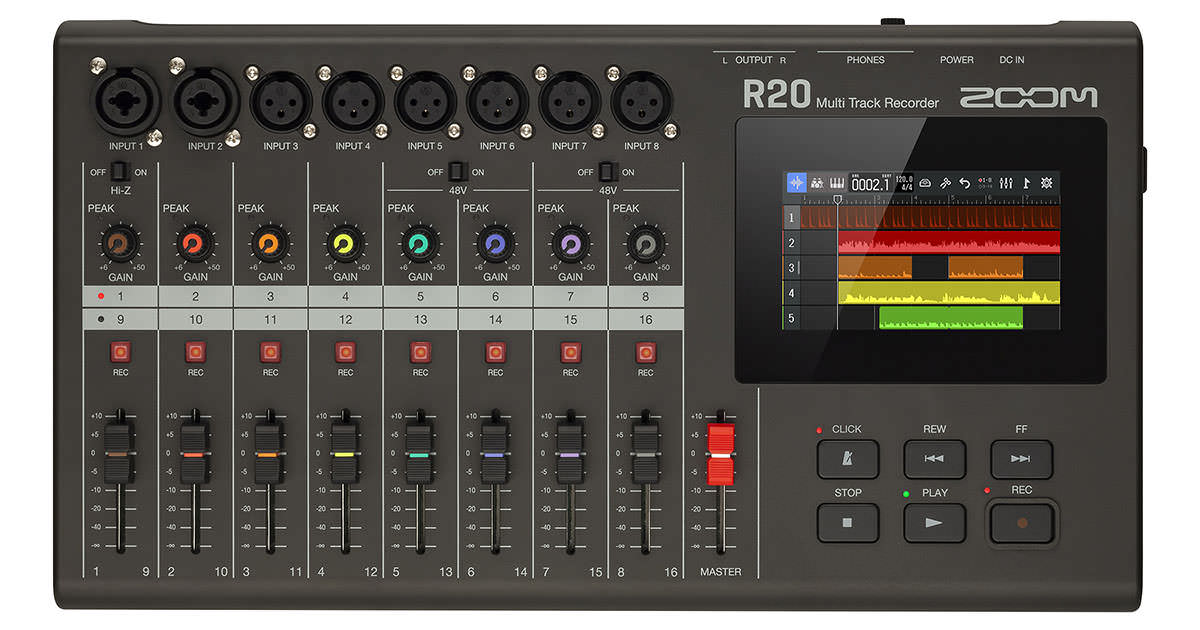Tap the 0002.1 counter display
Viewport: 1200px width, 630px height.
(870, 183)
